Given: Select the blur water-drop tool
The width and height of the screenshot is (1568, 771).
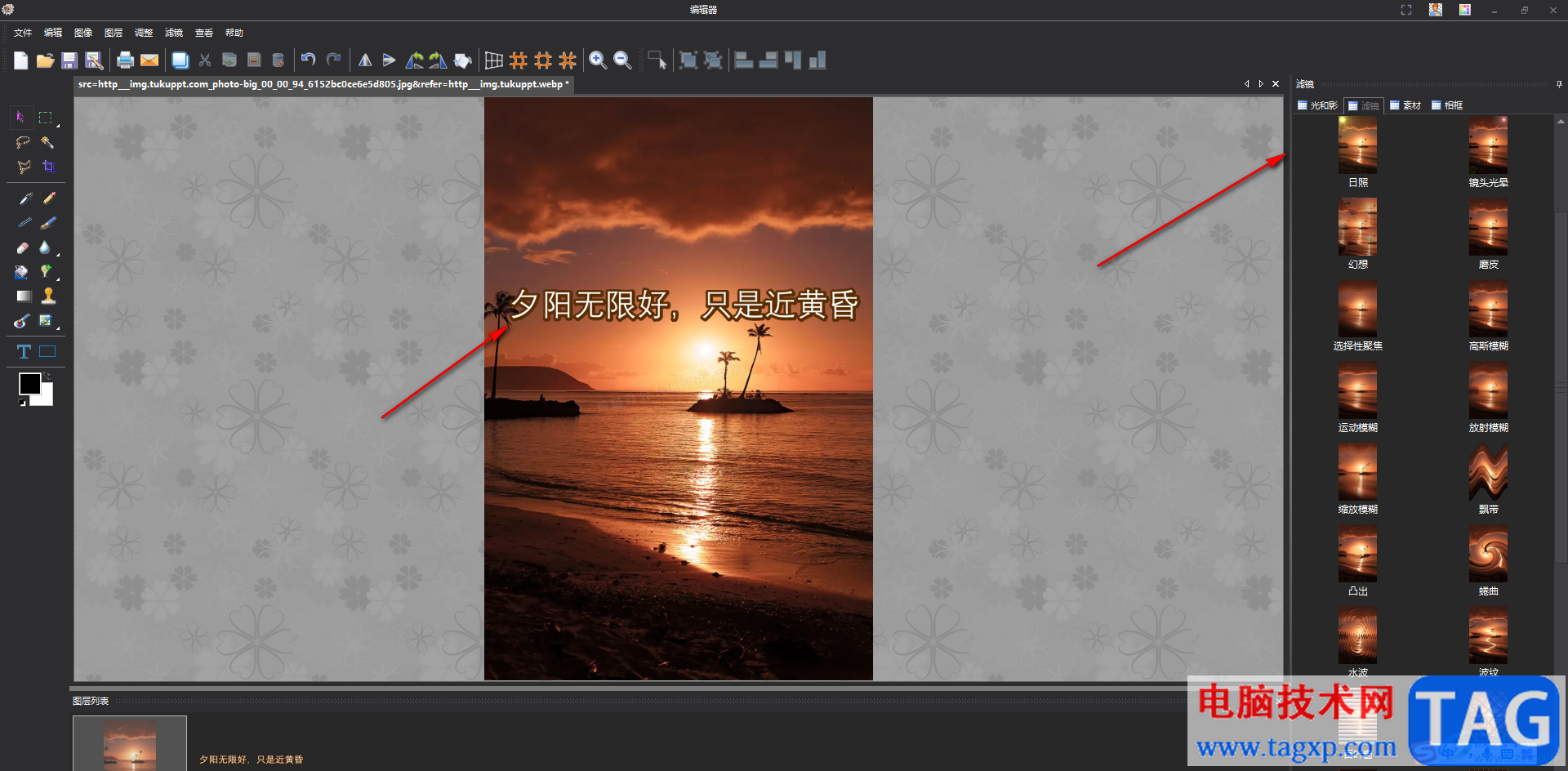Looking at the screenshot, I should coord(45,247).
